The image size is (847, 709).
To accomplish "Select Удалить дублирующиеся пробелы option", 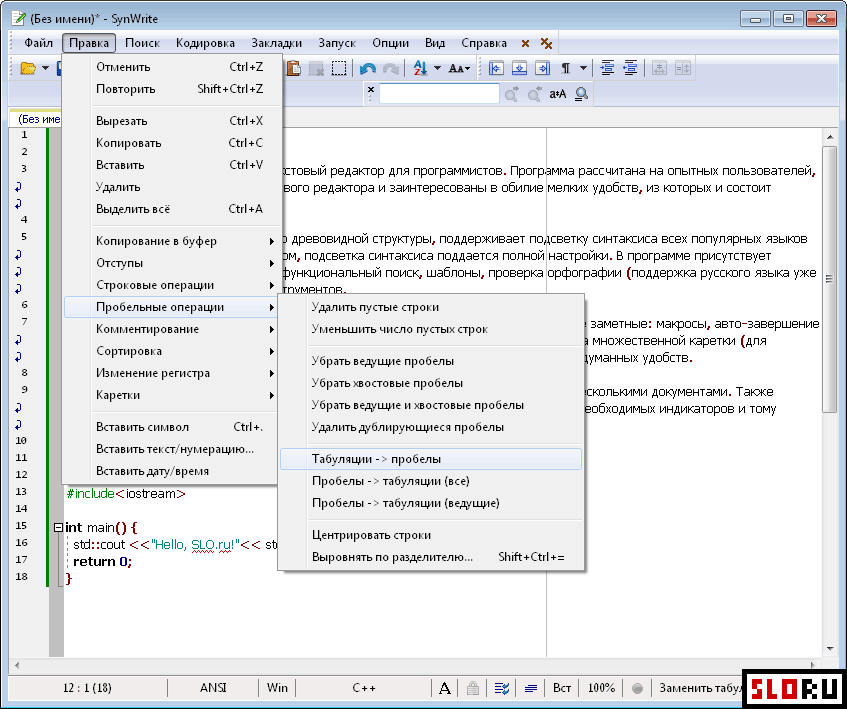I will [431, 427].
